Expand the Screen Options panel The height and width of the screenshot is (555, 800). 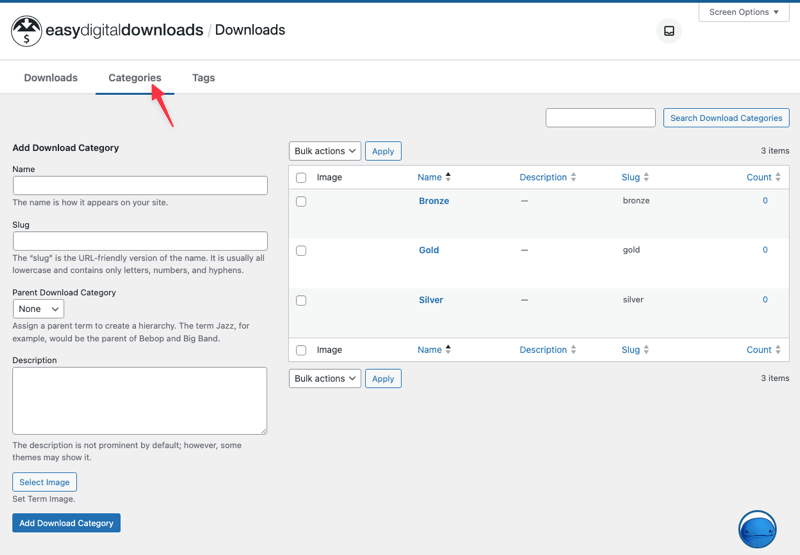[x=744, y=12]
